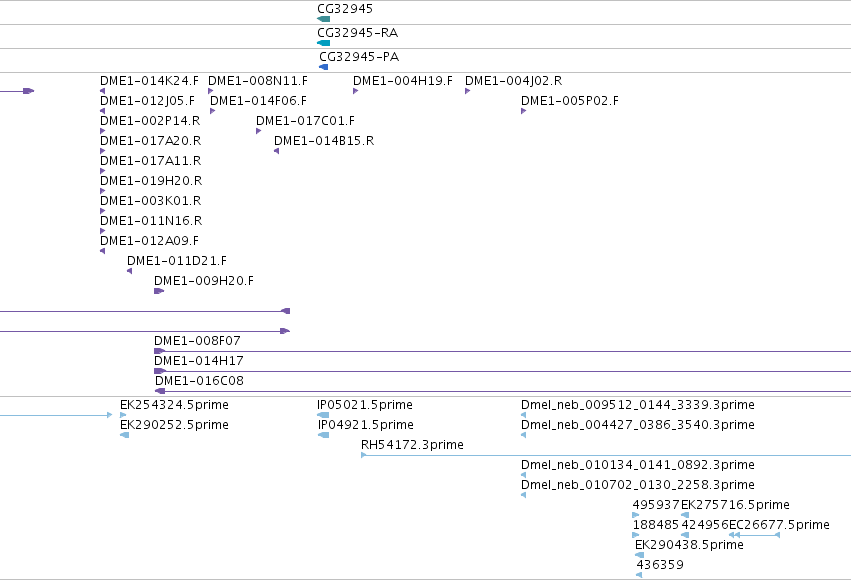Click the 436359 feature label
The width and height of the screenshot is (851, 580).
[660, 565]
